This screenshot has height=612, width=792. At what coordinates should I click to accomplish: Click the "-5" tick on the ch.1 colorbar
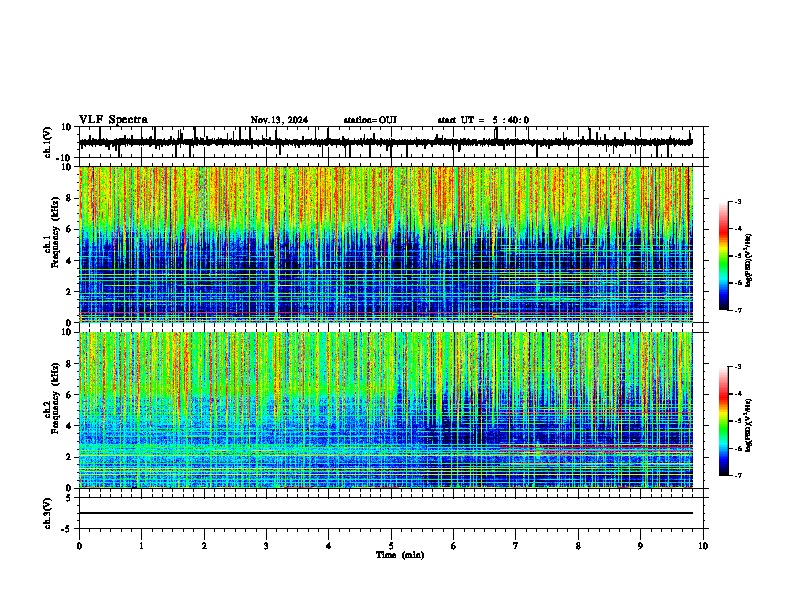[x=738, y=256]
